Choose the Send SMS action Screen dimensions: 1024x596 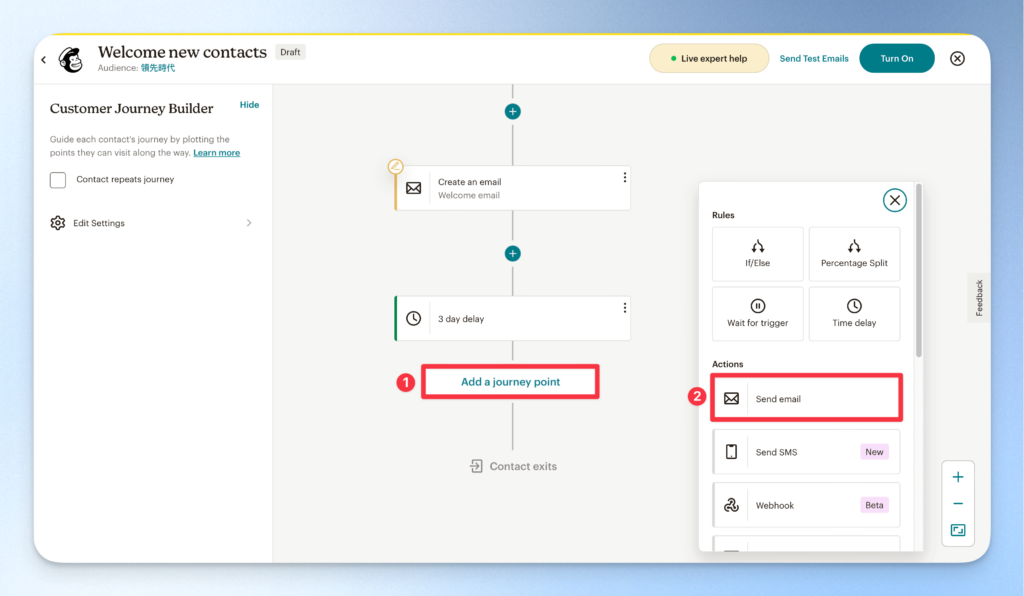[x=807, y=452]
